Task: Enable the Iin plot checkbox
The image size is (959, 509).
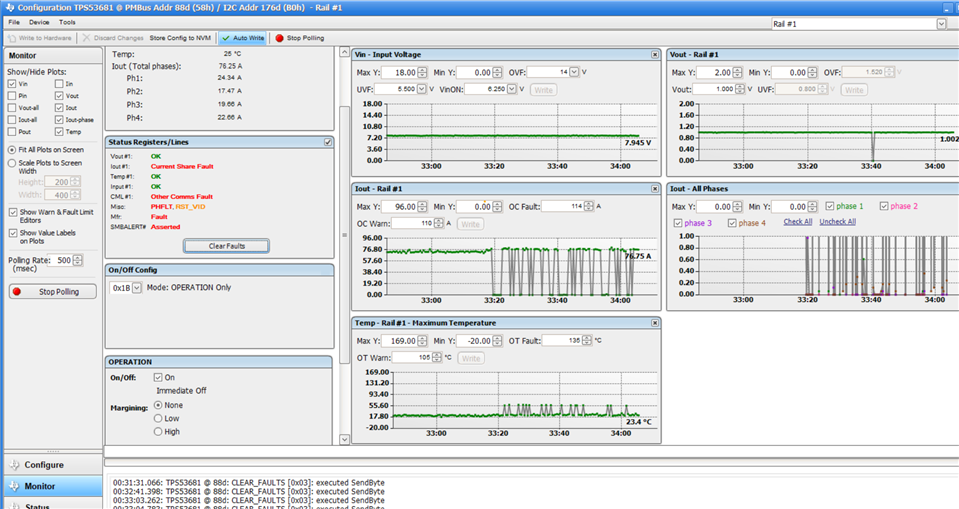Action: (x=59, y=84)
